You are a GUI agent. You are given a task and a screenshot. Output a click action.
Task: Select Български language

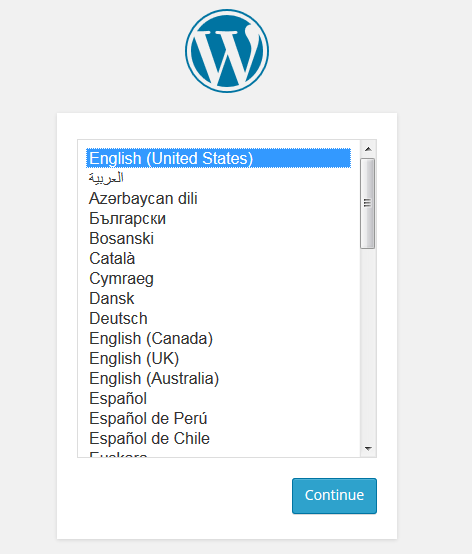click(x=218, y=218)
